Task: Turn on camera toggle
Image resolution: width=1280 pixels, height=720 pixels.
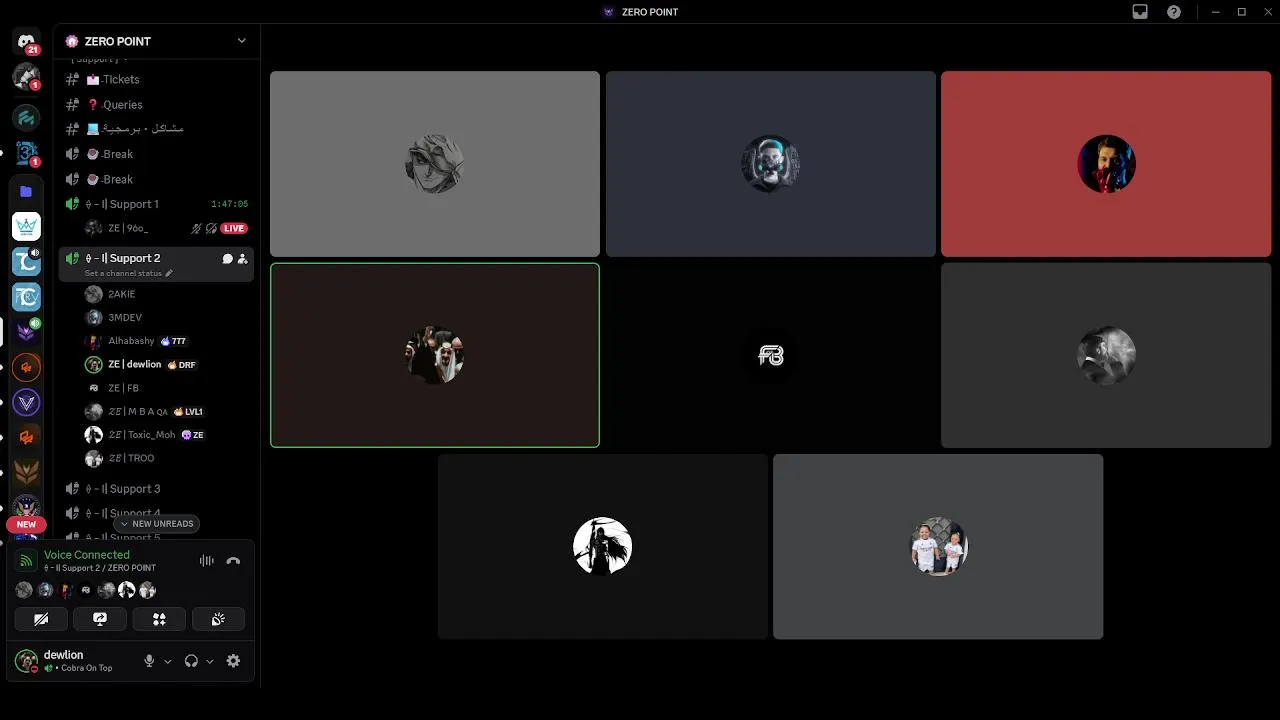Action: [41, 619]
